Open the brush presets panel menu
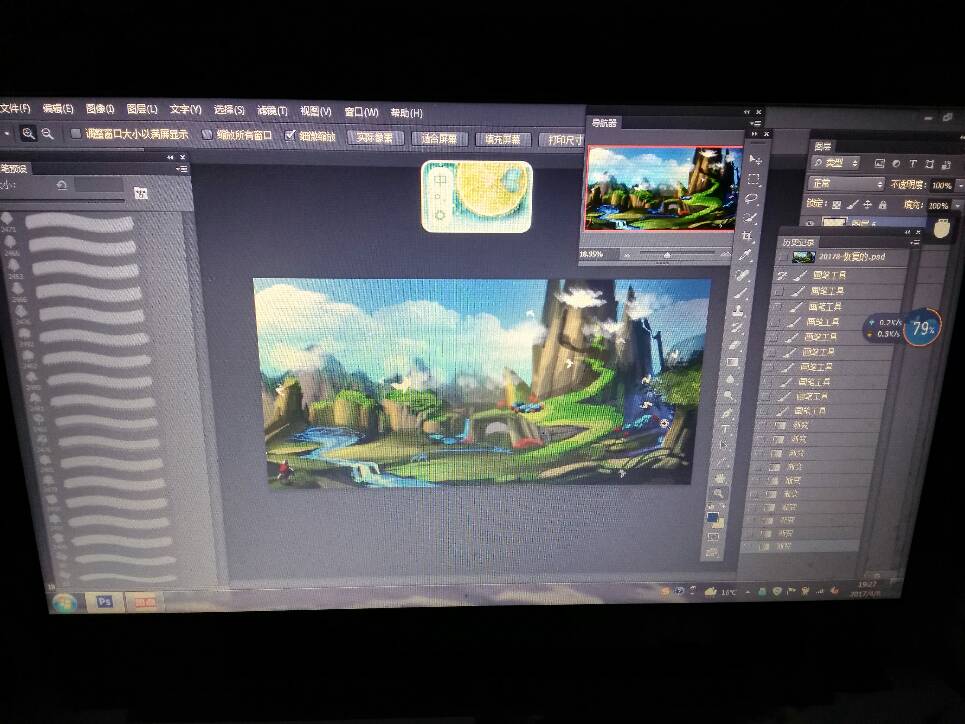 pyautogui.click(x=182, y=169)
